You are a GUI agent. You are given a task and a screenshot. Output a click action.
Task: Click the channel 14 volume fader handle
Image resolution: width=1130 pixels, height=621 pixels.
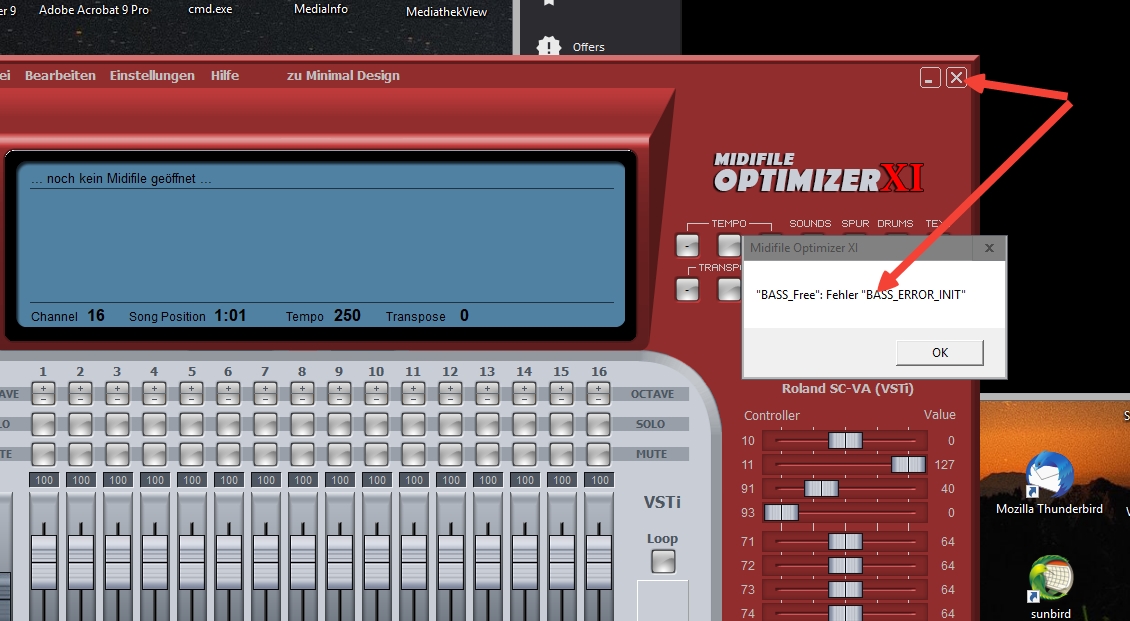(x=525, y=563)
